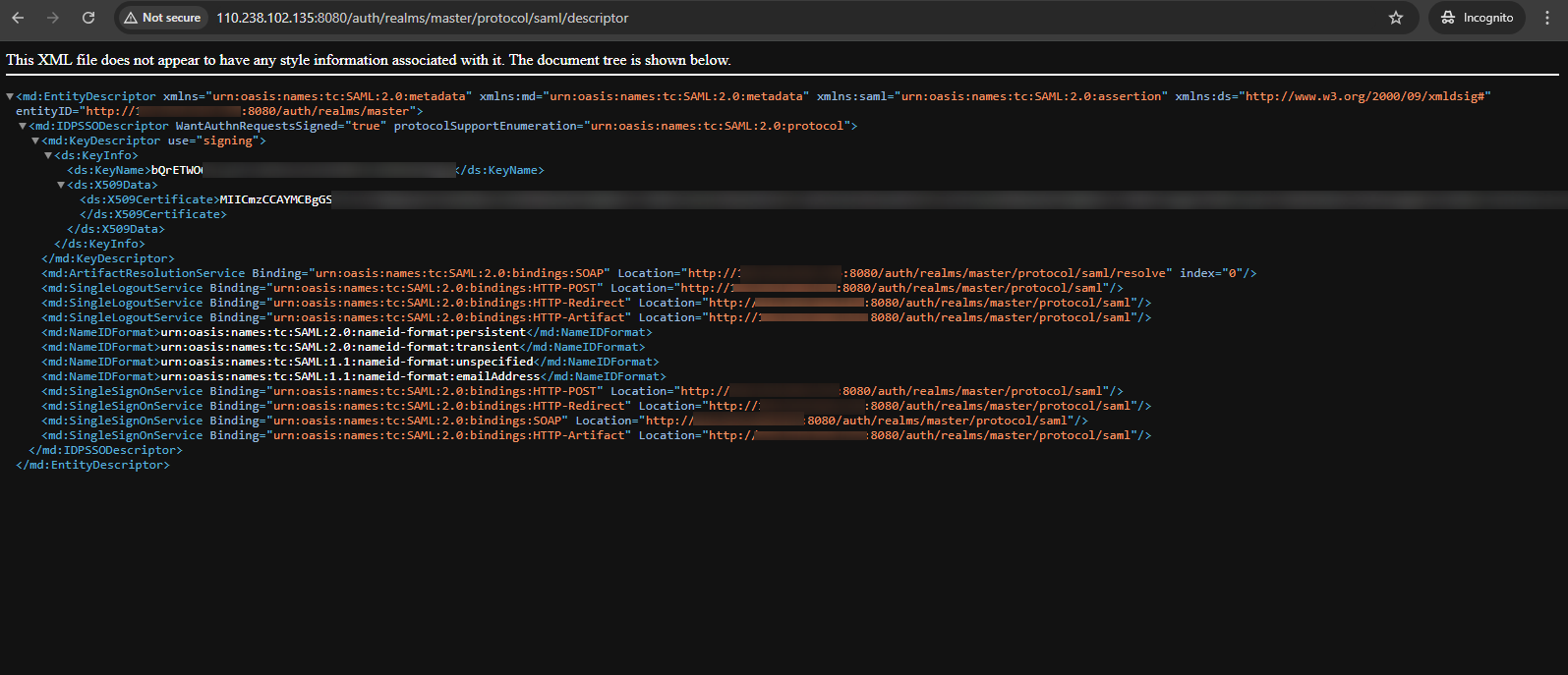Collapse the md:EntityDescriptor root node
This screenshot has height=675, width=1568.
tap(10, 96)
